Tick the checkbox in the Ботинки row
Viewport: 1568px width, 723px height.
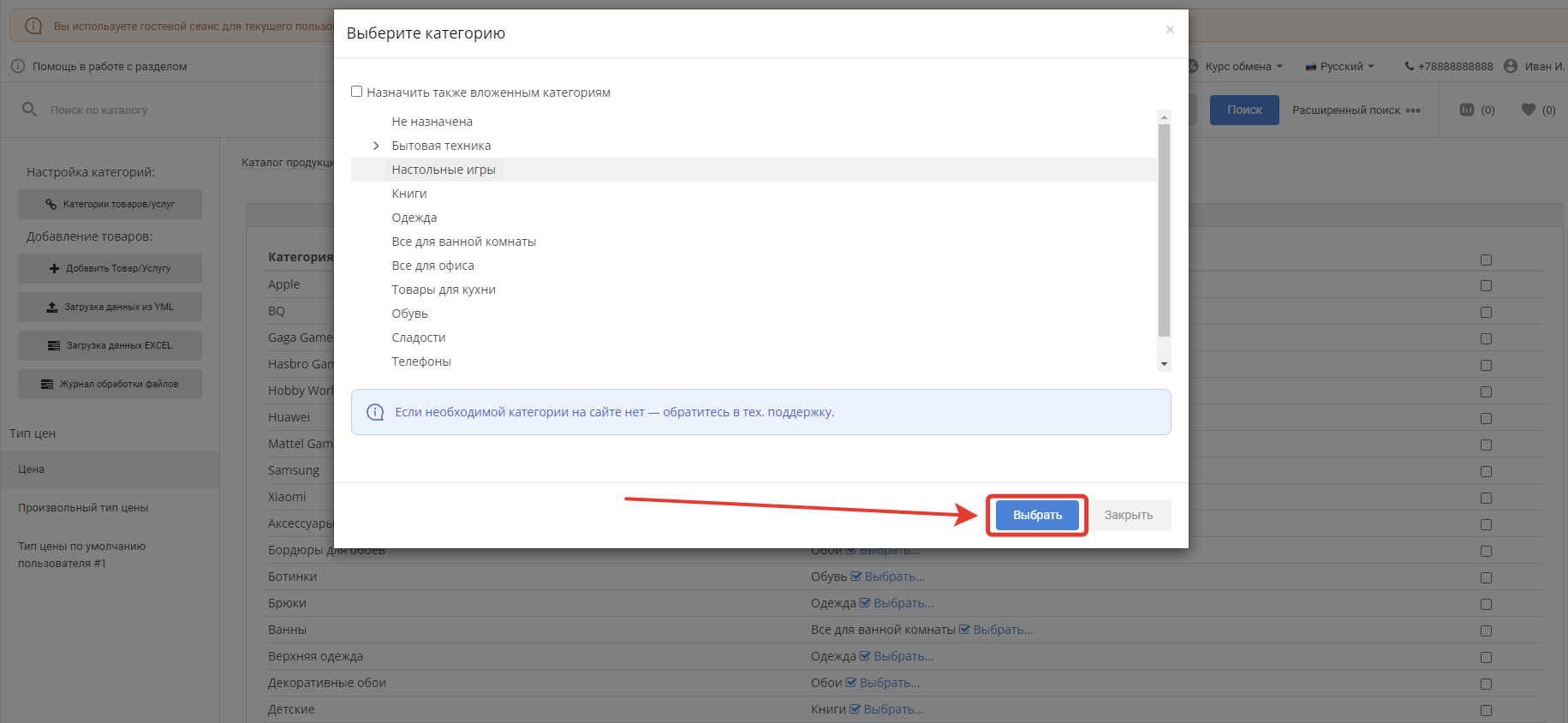(1486, 577)
